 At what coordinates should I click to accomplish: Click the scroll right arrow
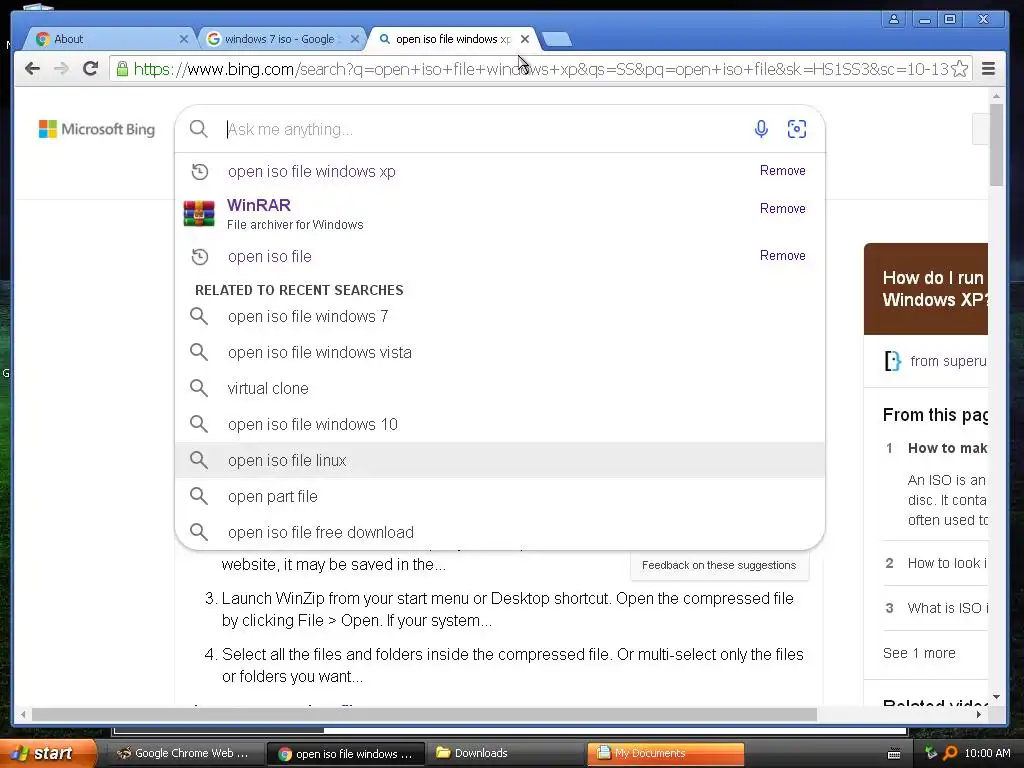(978, 714)
